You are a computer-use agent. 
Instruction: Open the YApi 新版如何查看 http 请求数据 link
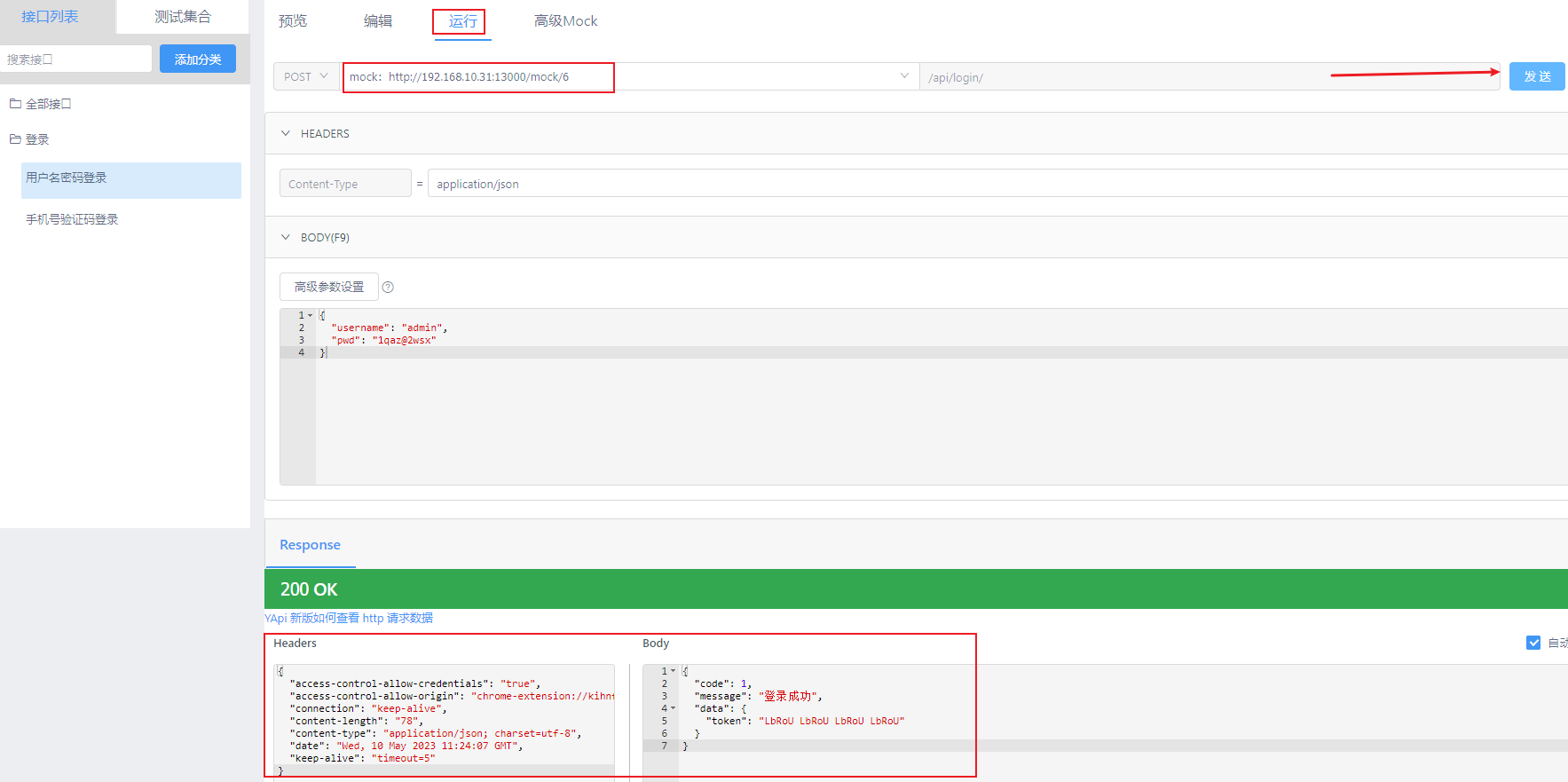(349, 618)
